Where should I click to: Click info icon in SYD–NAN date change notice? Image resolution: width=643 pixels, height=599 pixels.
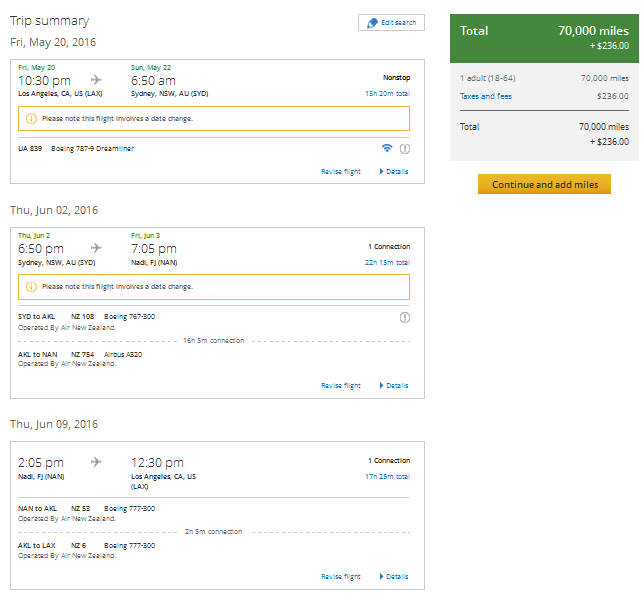[x=31, y=287]
